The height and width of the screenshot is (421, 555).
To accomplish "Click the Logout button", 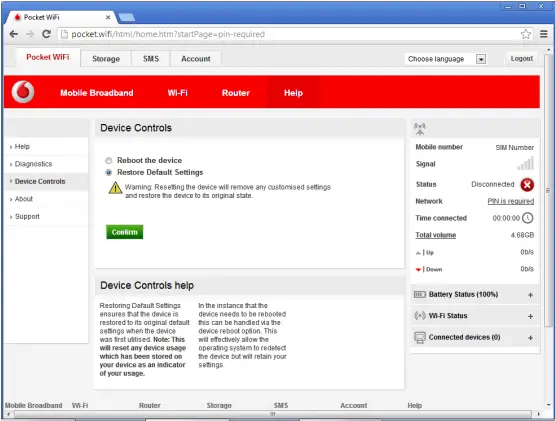I will 521,58.
